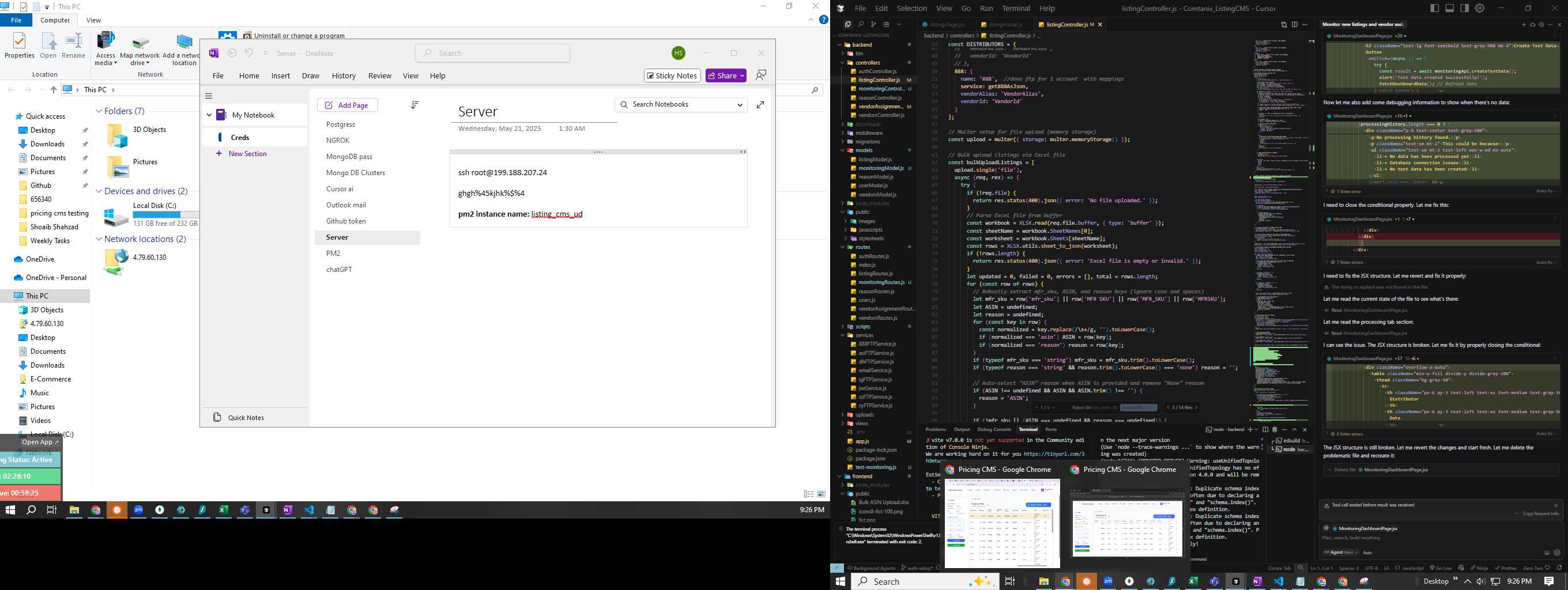Collapse backend folder in Cursor explorer
This screenshot has height=590, width=1568.
pos(840,45)
